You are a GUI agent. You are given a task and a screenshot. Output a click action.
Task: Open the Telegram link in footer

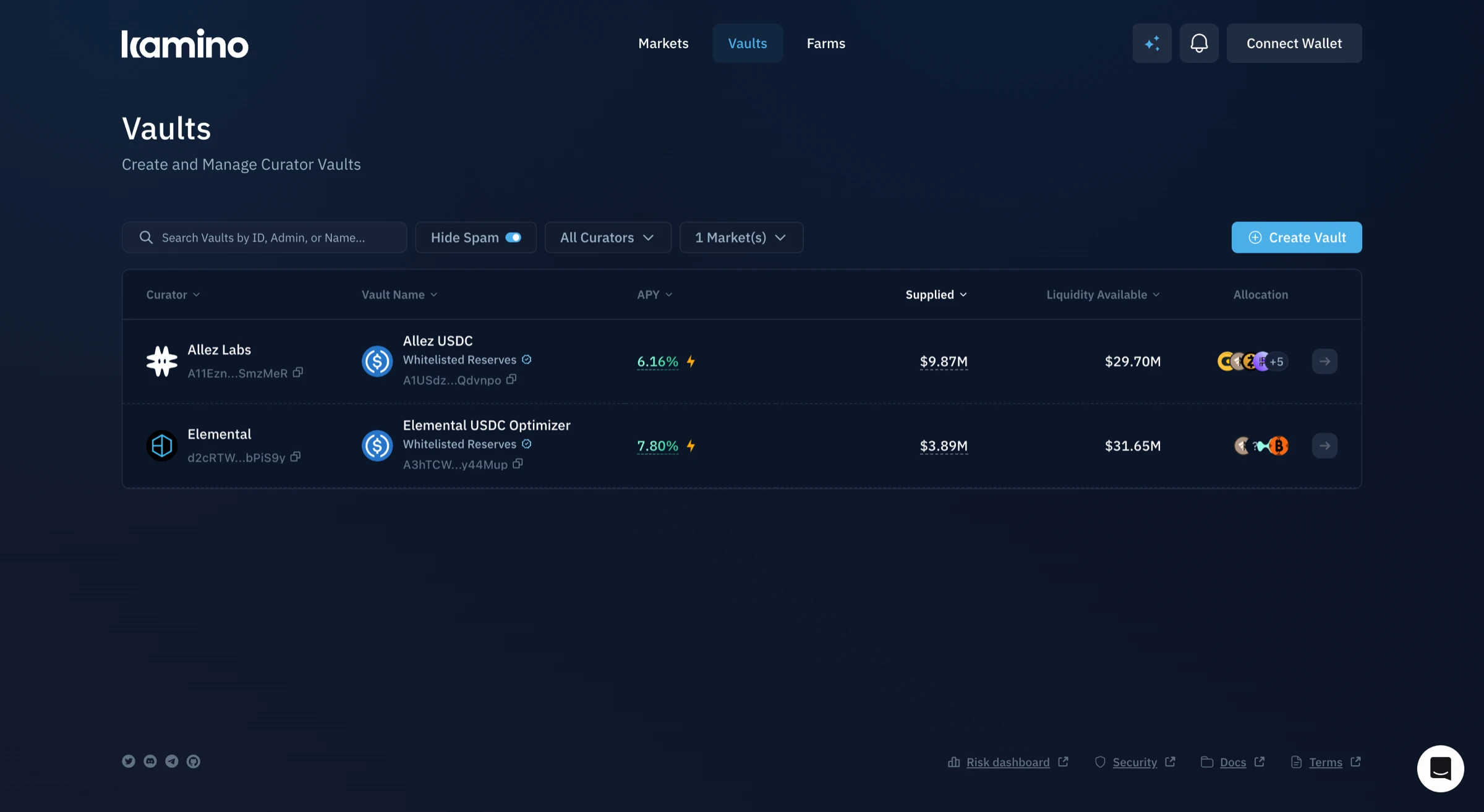pos(172,761)
